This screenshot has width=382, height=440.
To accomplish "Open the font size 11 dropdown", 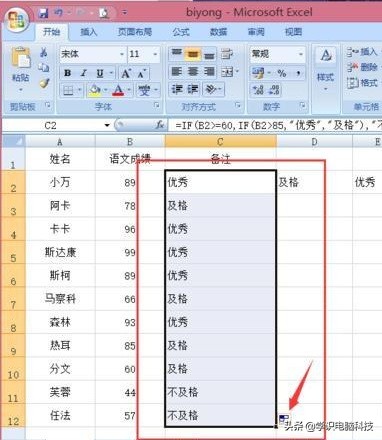I will [x=155, y=54].
